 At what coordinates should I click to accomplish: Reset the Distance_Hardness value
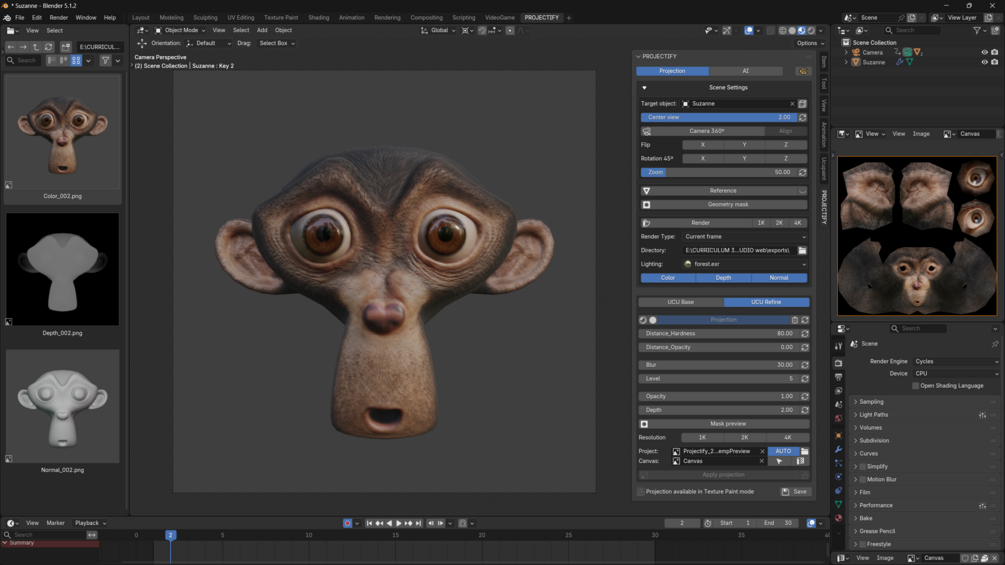(805, 334)
